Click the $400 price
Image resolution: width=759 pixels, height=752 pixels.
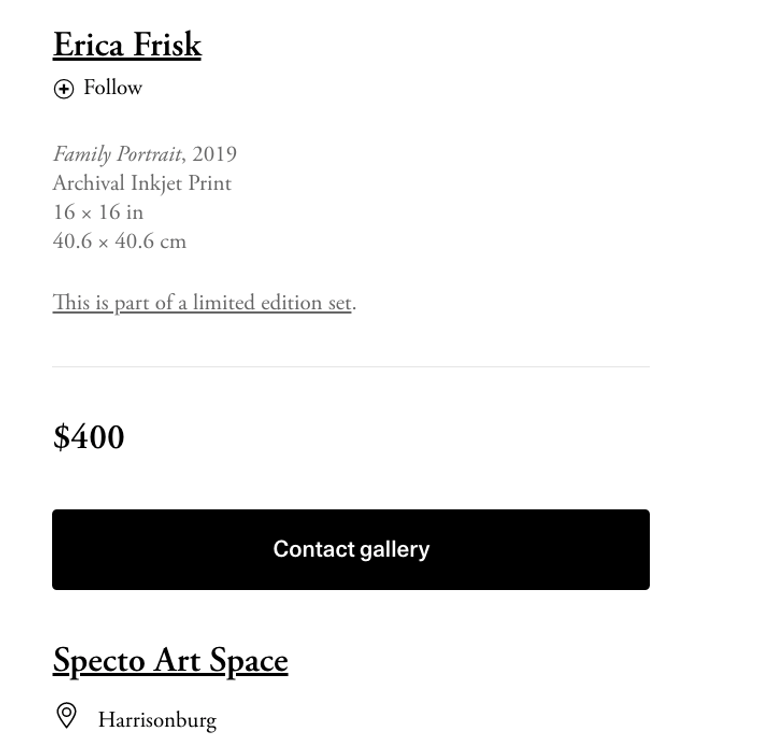pyautogui.click(x=89, y=437)
